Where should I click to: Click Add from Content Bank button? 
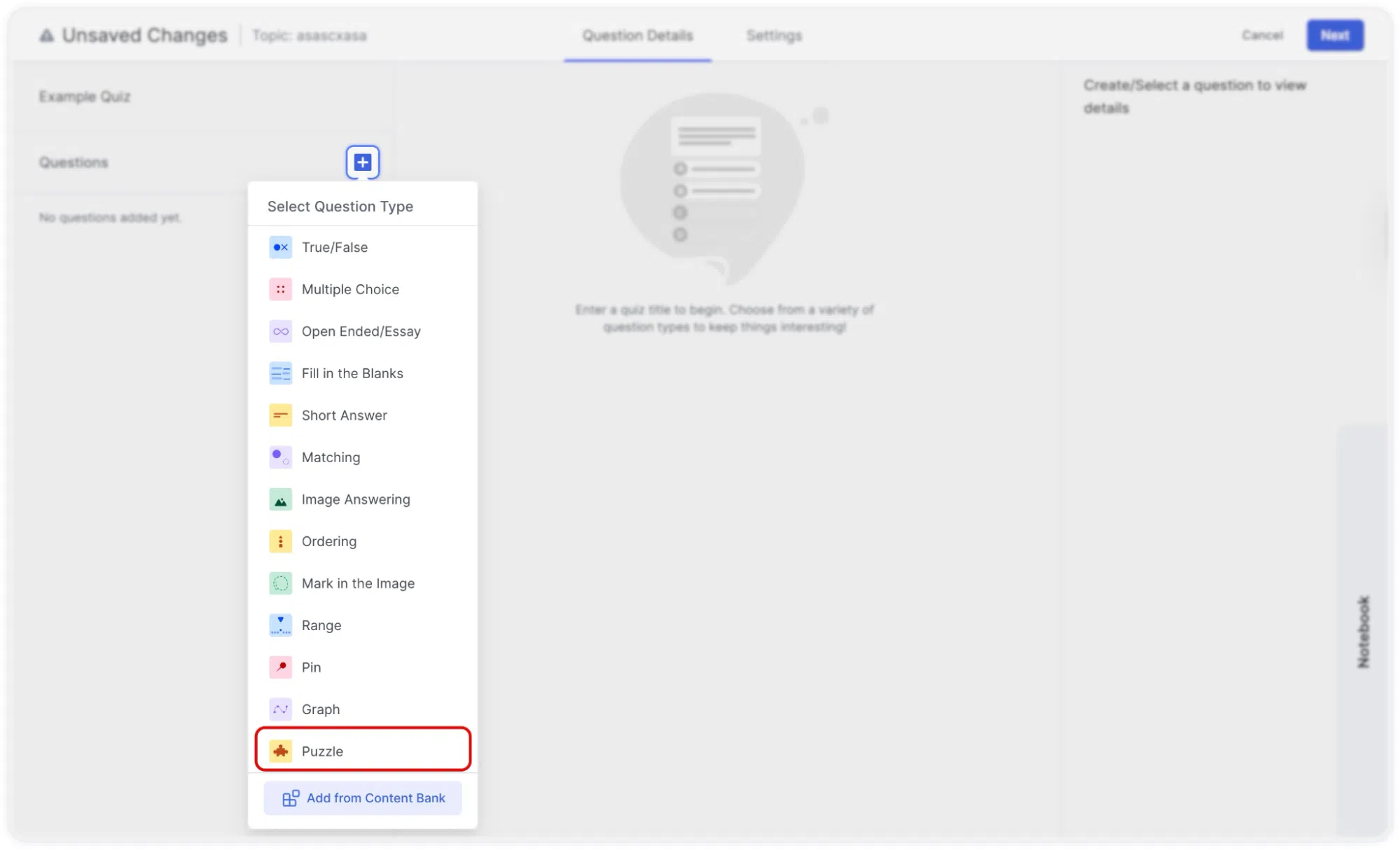363,798
